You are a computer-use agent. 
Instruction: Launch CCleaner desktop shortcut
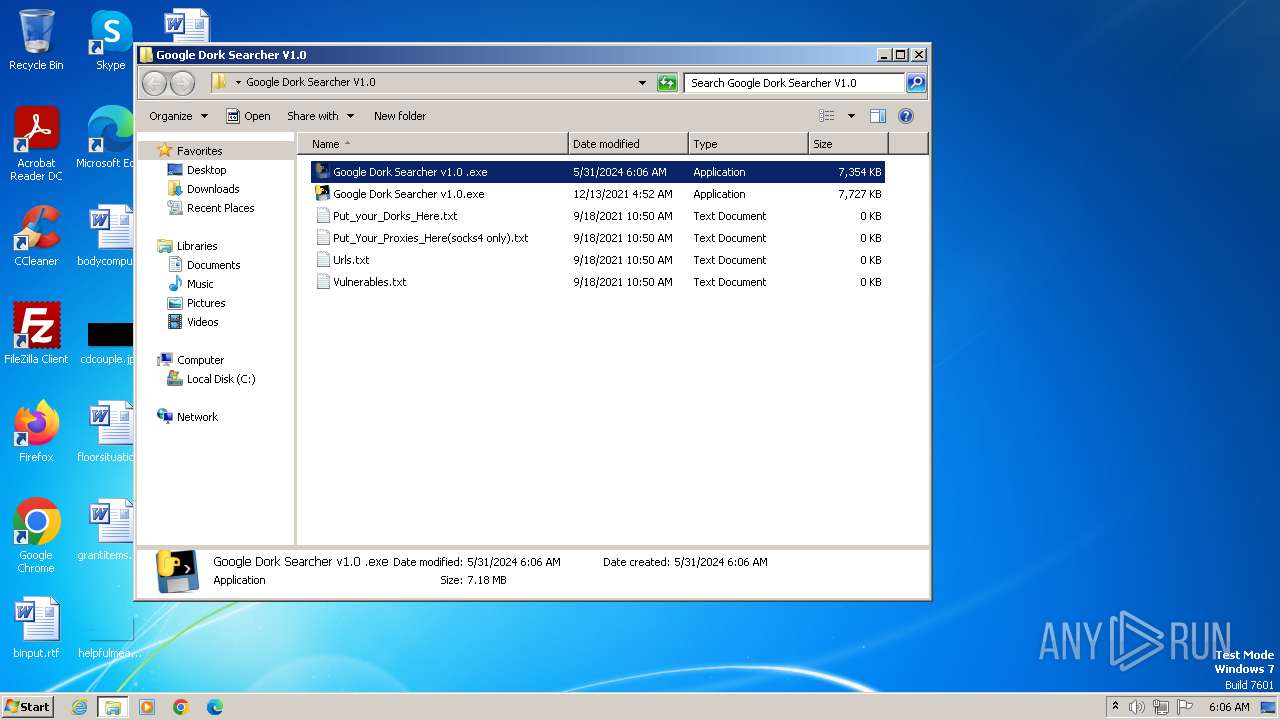pos(36,236)
